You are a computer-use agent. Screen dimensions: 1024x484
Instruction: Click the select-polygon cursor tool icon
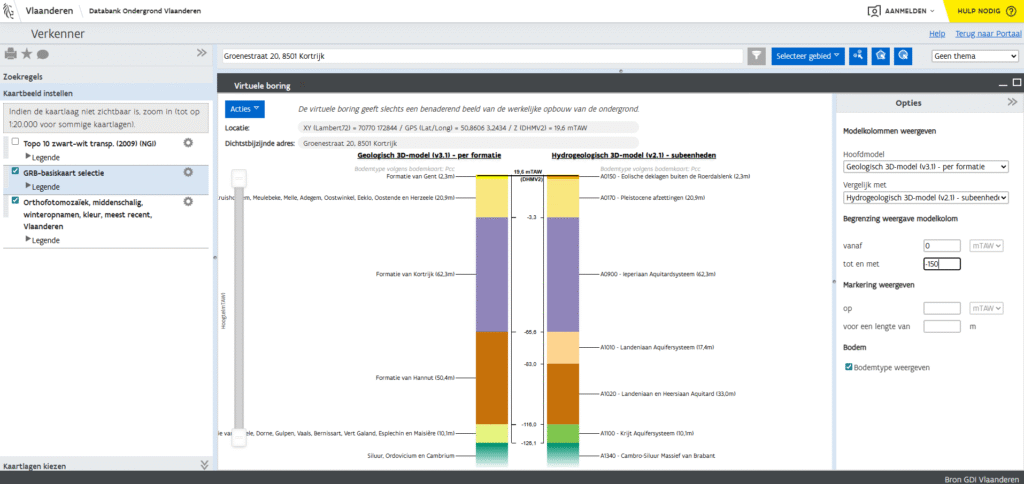[880, 56]
